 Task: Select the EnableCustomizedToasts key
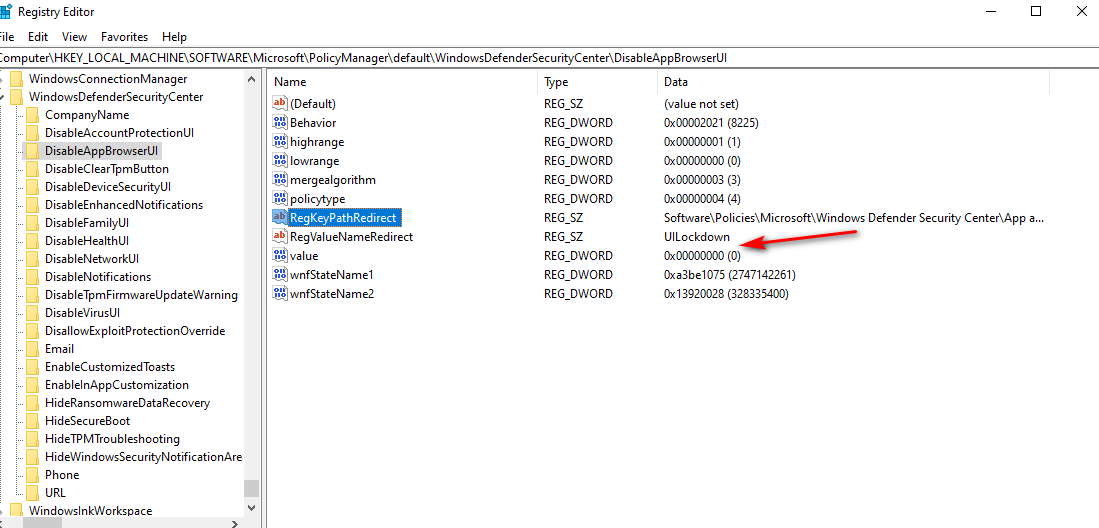pos(109,367)
